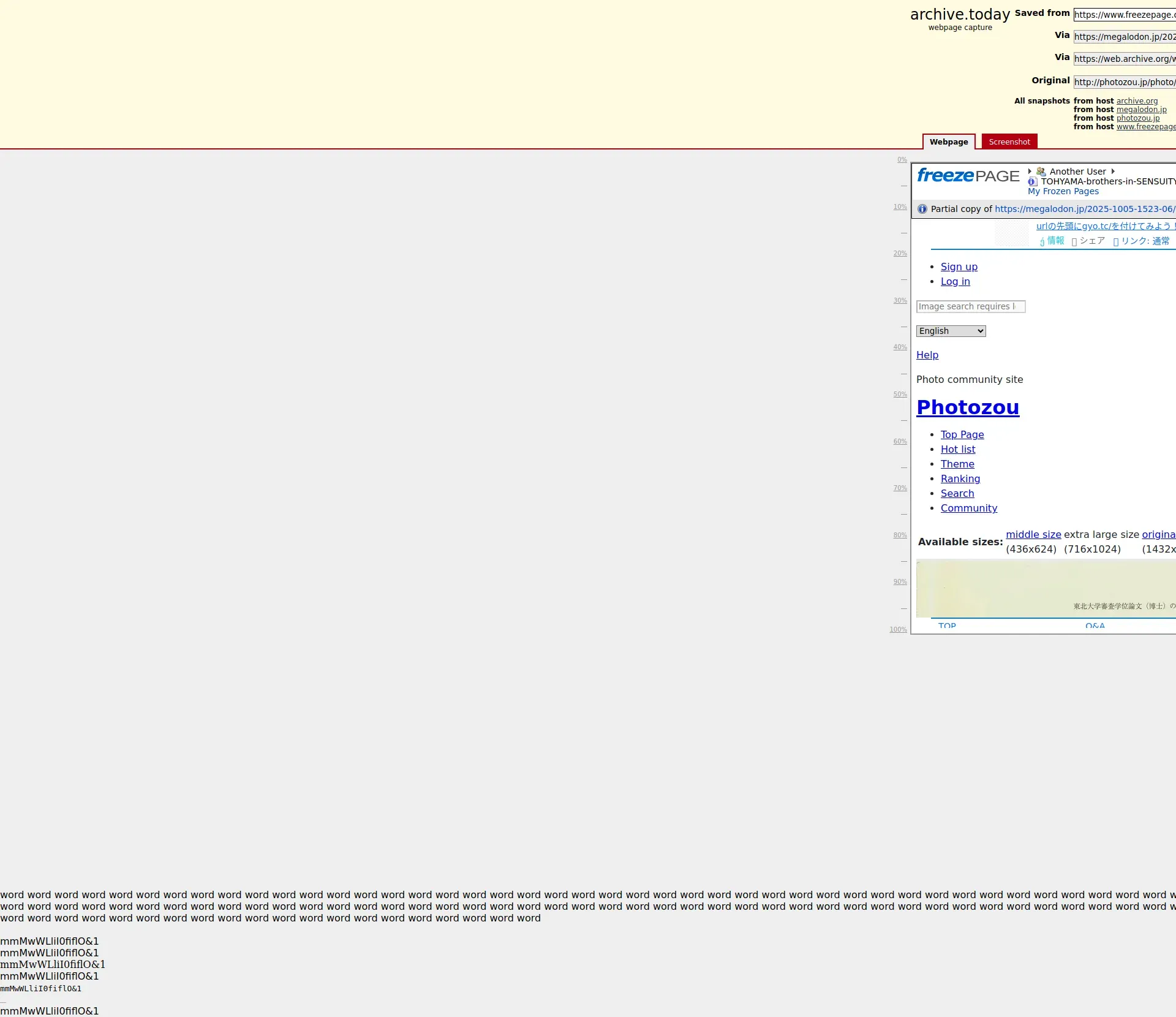Click the page info document icon

pyautogui.click(x=1033, y=181)
